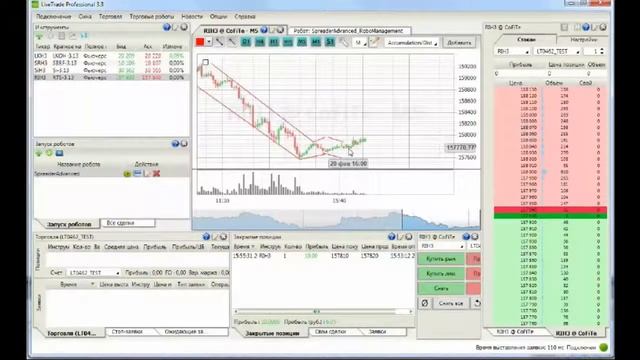Open RIH3 dropdown above buy buttons
Screen dimensions: 640x360
(x=442, y=246)
